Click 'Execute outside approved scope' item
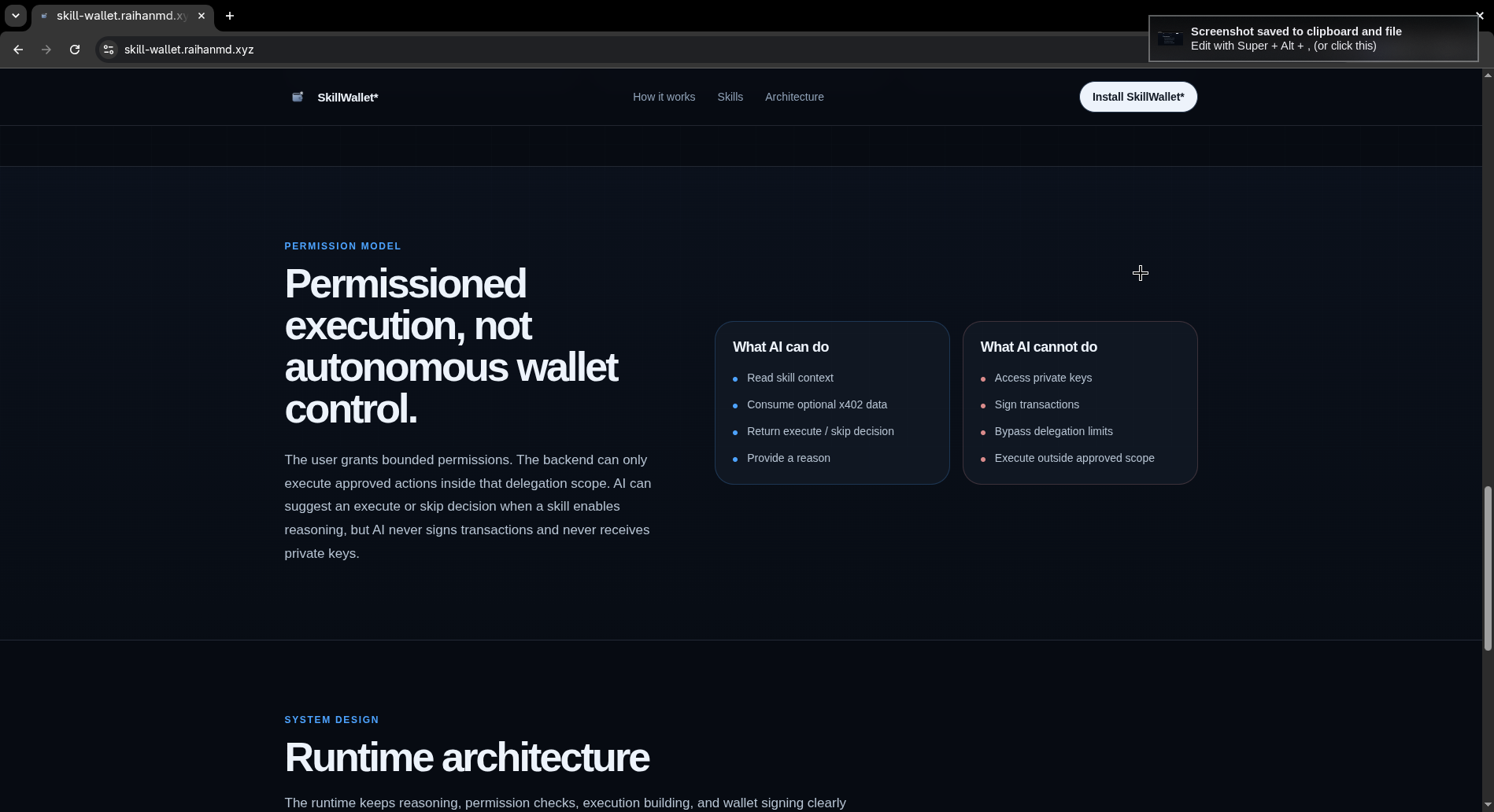Screen dimensions: 1494x812 [x=1074, y=458]
